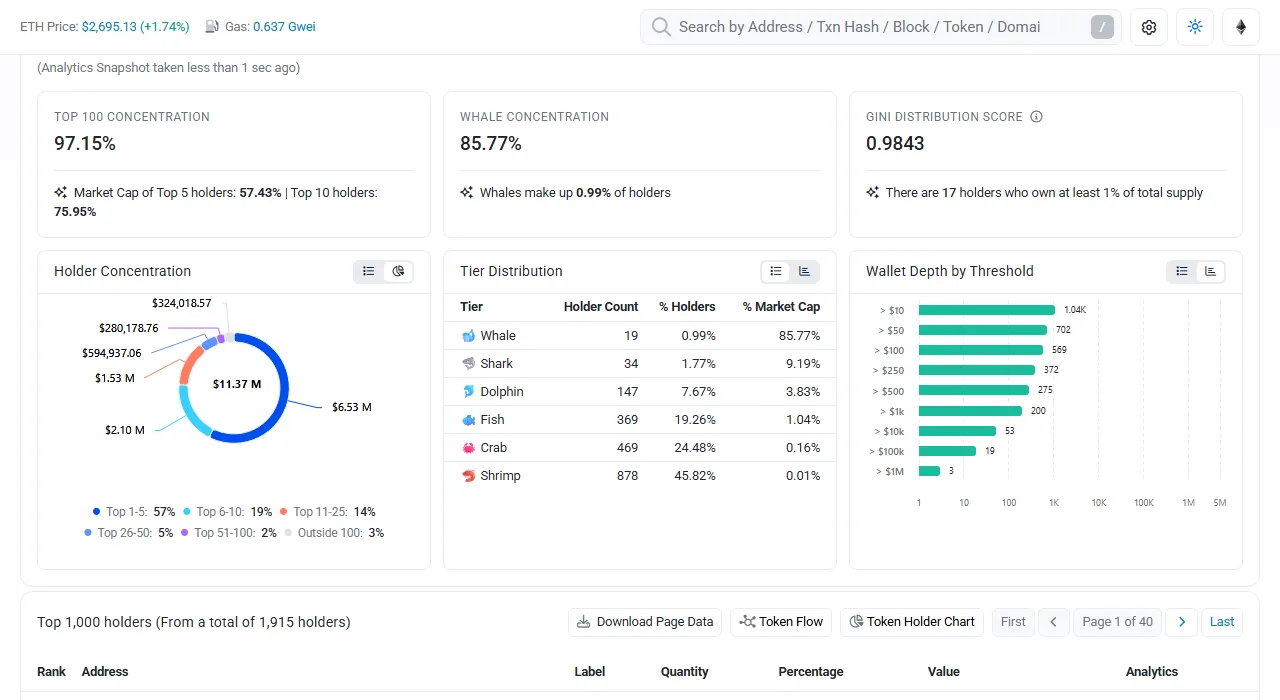The width and height of the screenshot is (1280, 700).
Task: Click the slash shortcut key in search
Action: (x=1102, y=27)
